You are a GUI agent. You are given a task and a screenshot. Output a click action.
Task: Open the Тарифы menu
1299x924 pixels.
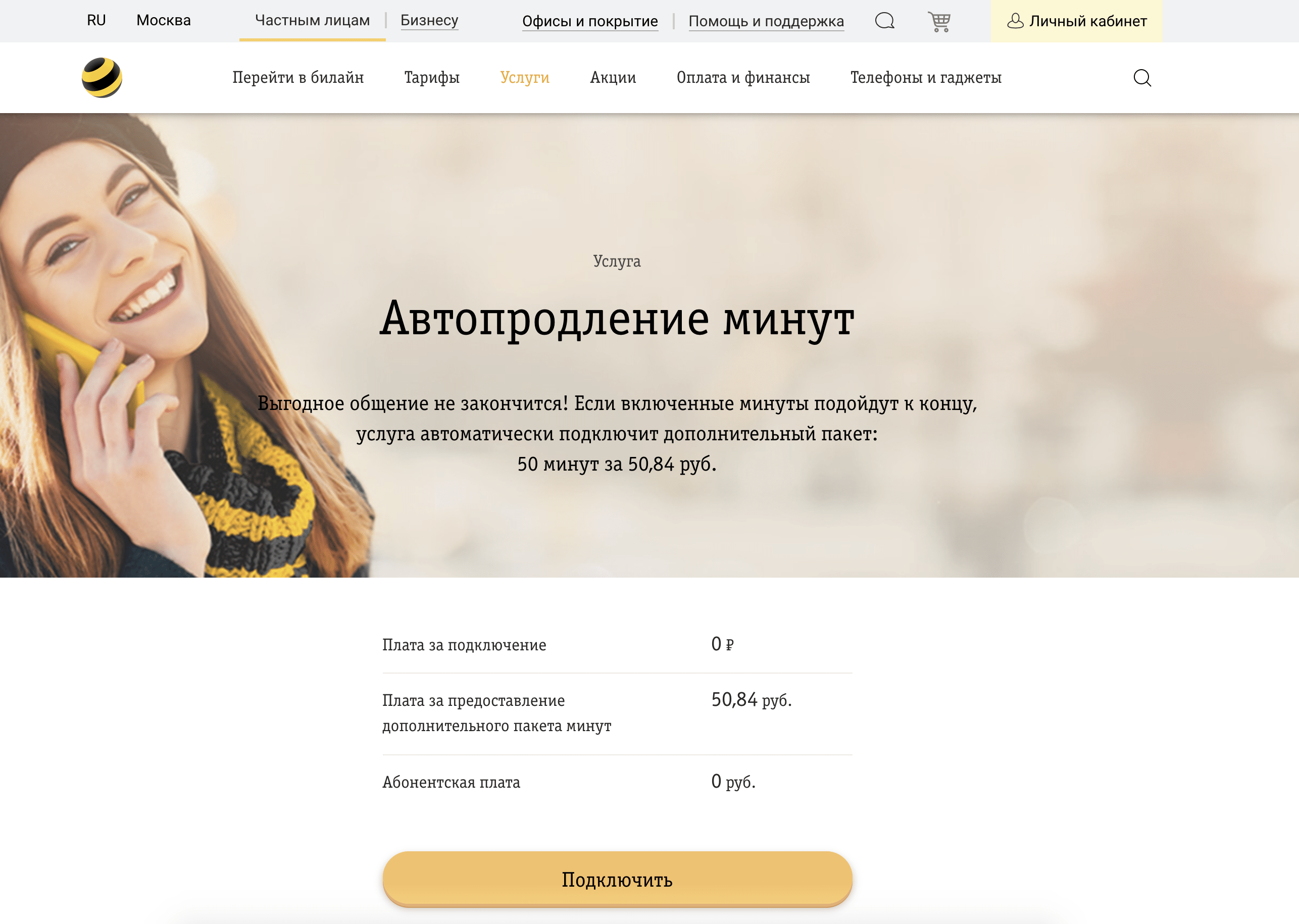pos(431,77)
